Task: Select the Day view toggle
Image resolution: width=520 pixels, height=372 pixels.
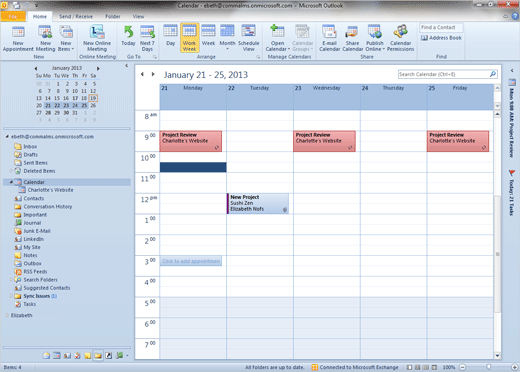Action: coord(170,38)
